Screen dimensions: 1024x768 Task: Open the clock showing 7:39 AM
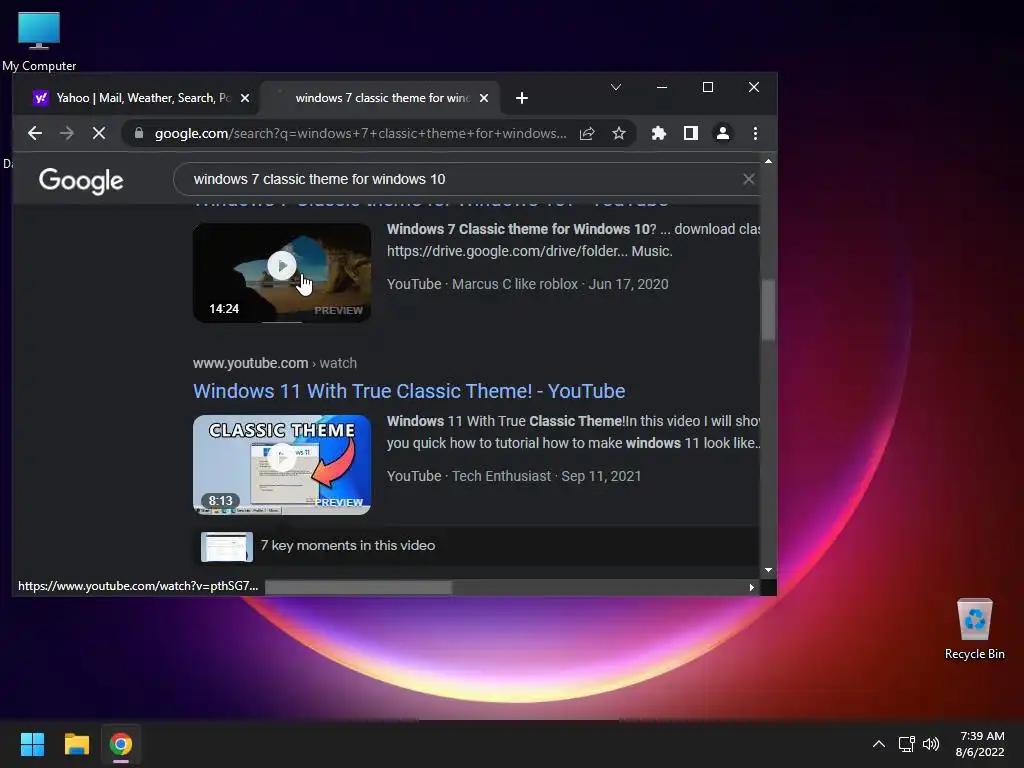click(x=980, y=744)
